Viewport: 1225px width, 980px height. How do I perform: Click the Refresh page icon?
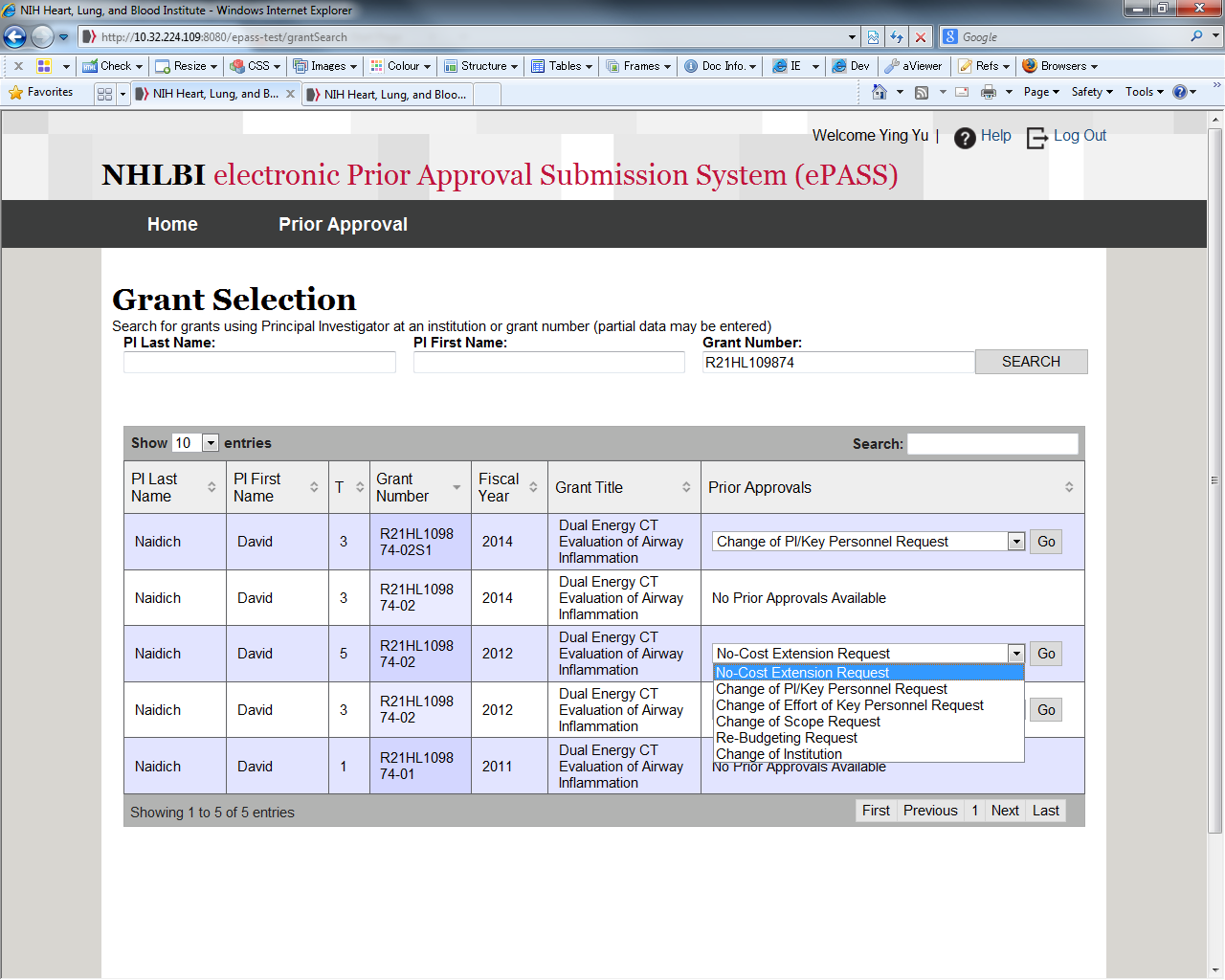tap(897, 37)
